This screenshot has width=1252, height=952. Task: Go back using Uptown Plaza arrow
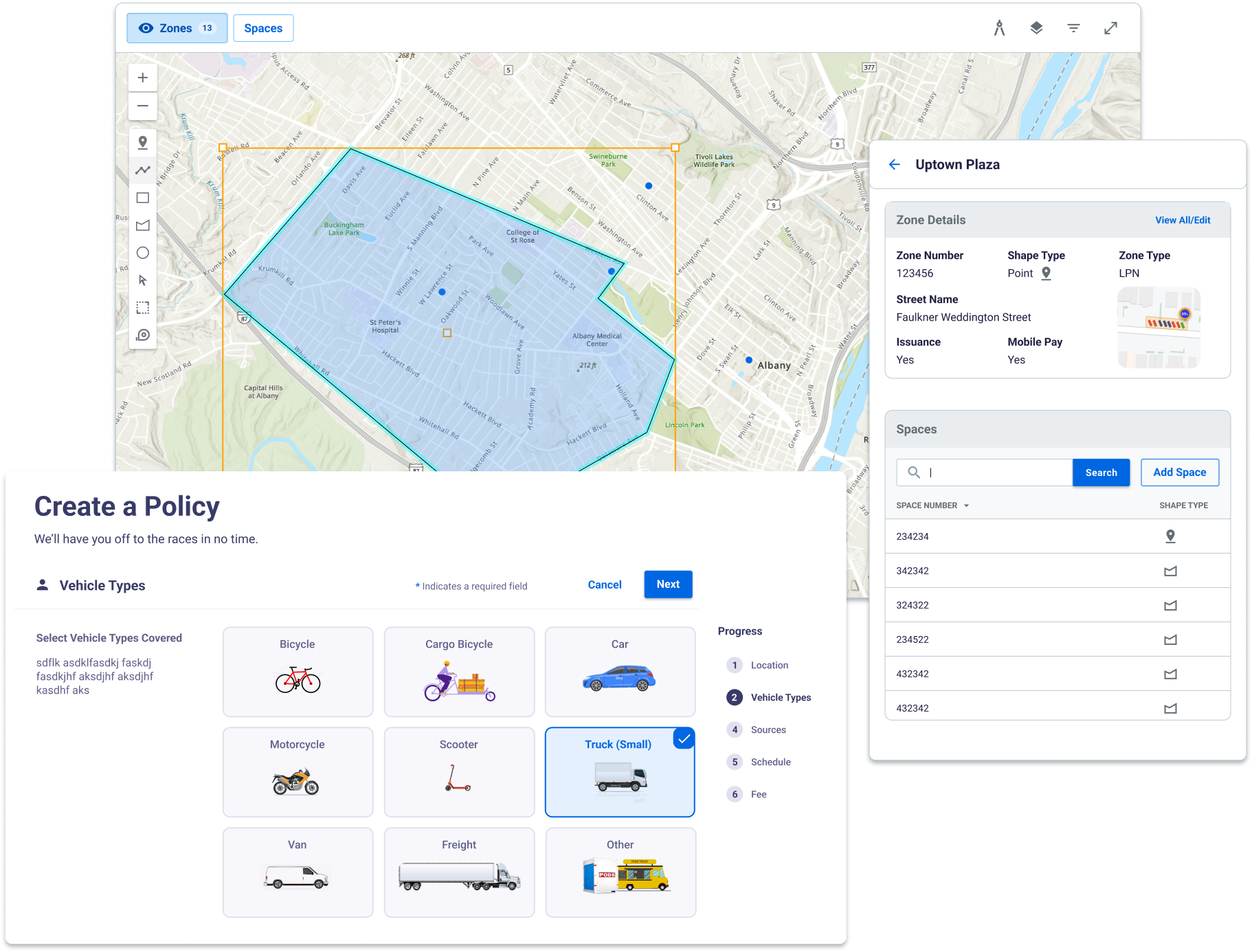pos(894,165)
